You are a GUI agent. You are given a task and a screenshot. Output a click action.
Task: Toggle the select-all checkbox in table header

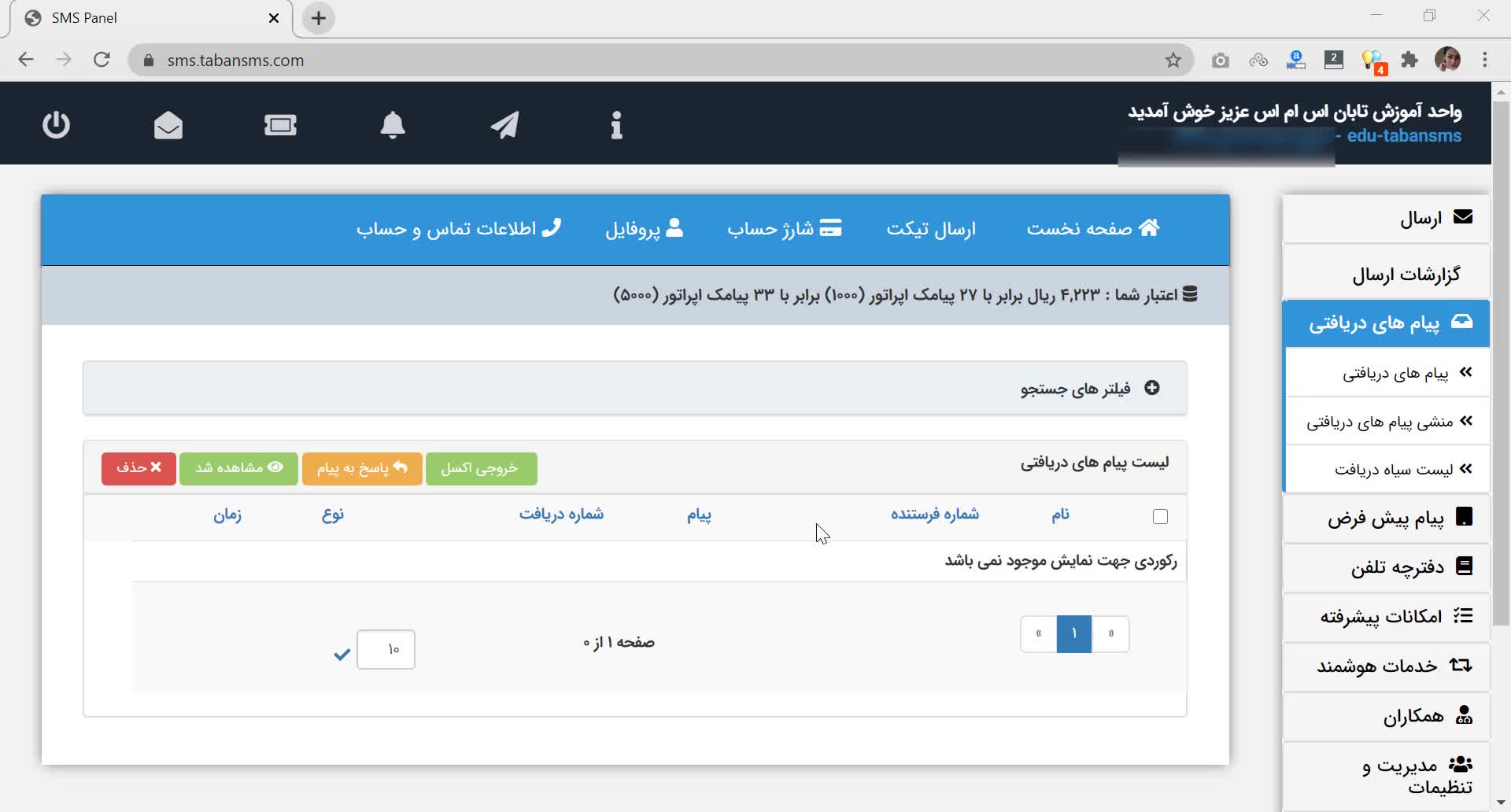tap(1160, 517)
